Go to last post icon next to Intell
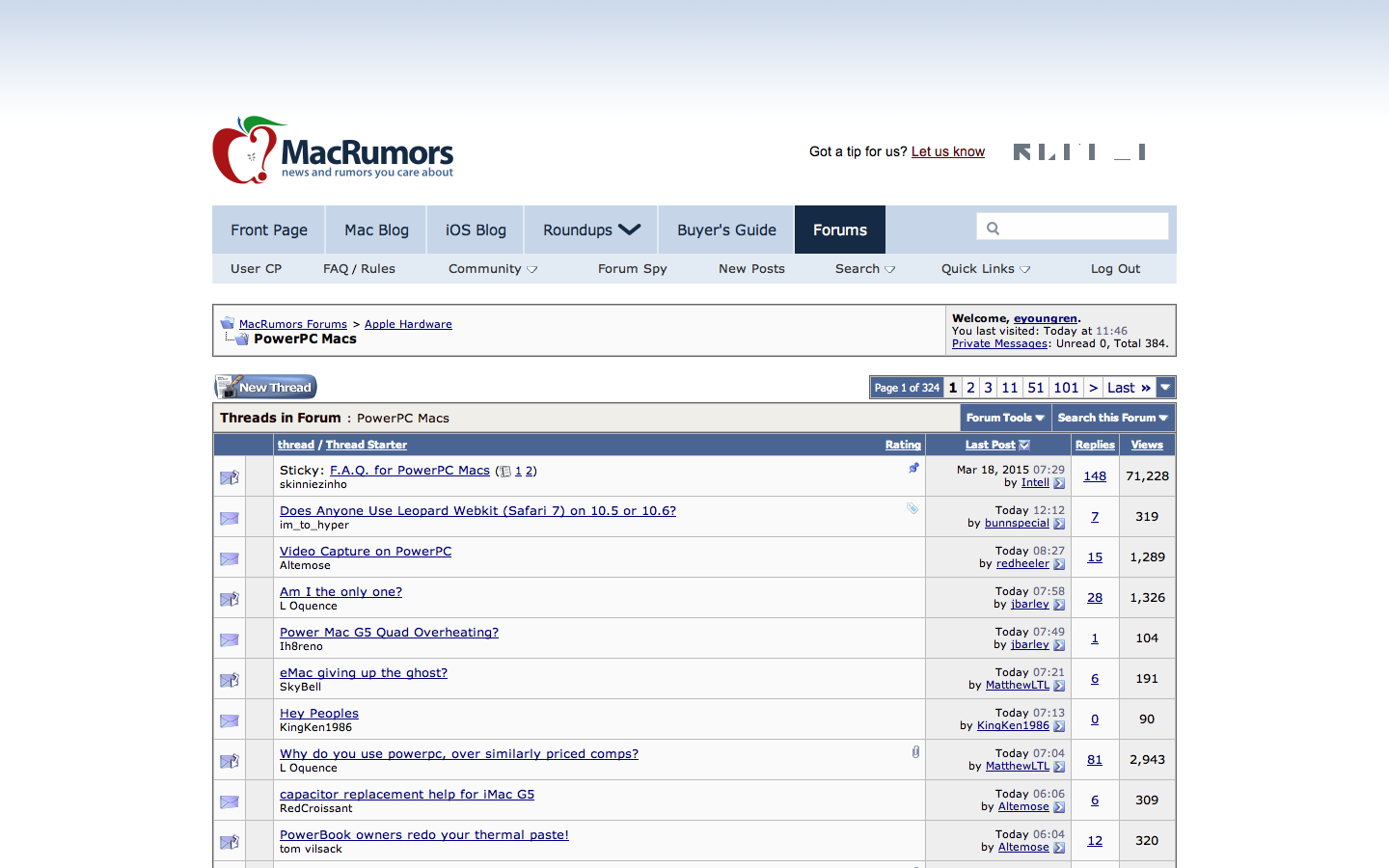The width and height of the screenshot is (1389, 868). pyautogui.click(x=1059, y=483)
